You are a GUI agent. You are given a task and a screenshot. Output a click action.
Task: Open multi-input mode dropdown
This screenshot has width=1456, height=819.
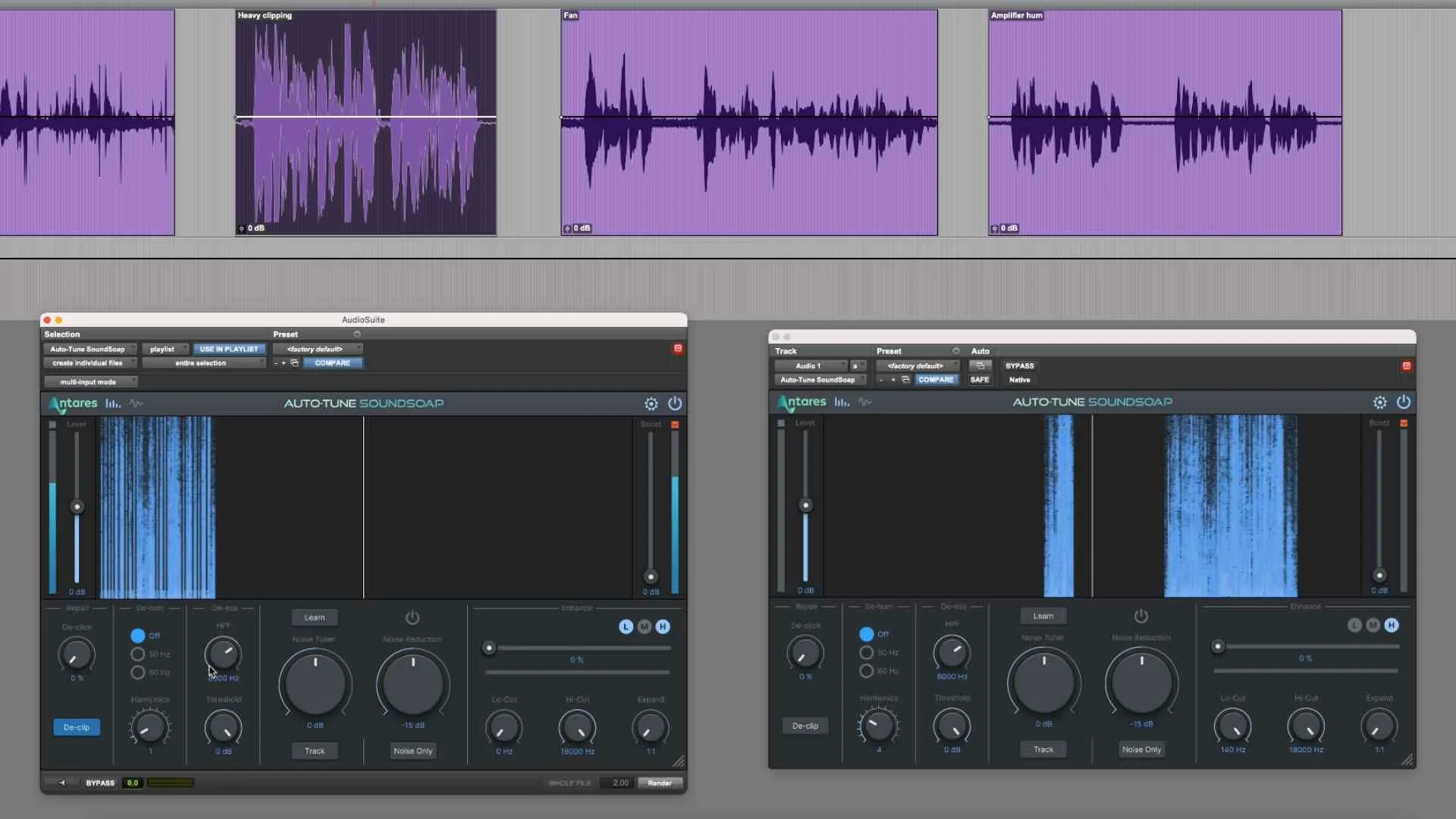90,381
